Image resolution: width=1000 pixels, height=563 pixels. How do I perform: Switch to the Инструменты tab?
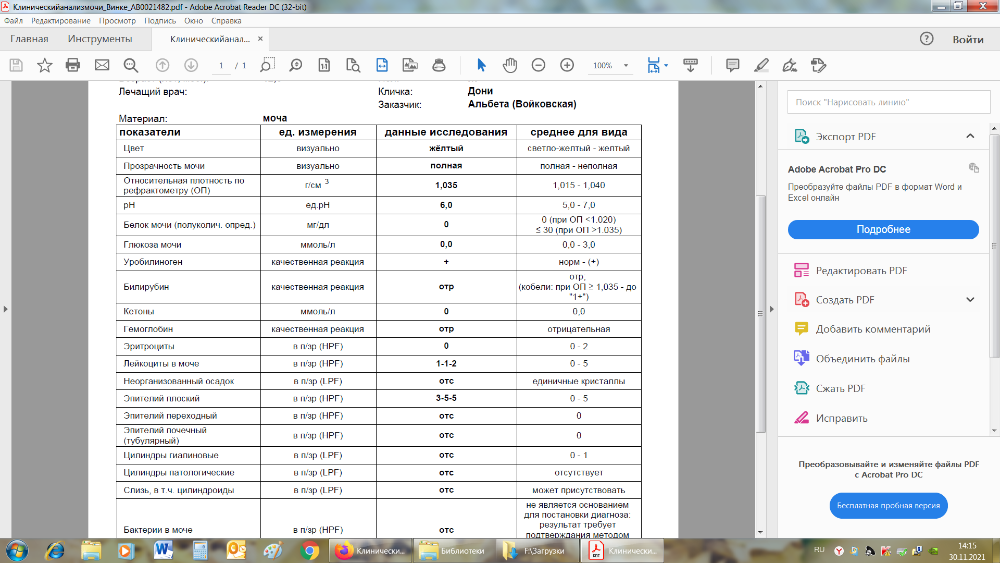click(x=100, y=39)
